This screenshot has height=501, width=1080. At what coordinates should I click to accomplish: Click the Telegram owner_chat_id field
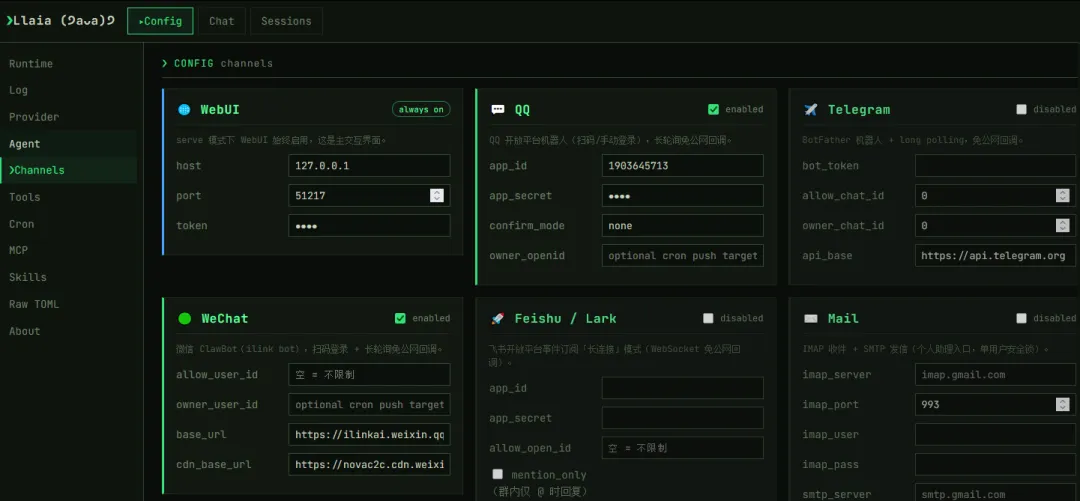(995, 225)
